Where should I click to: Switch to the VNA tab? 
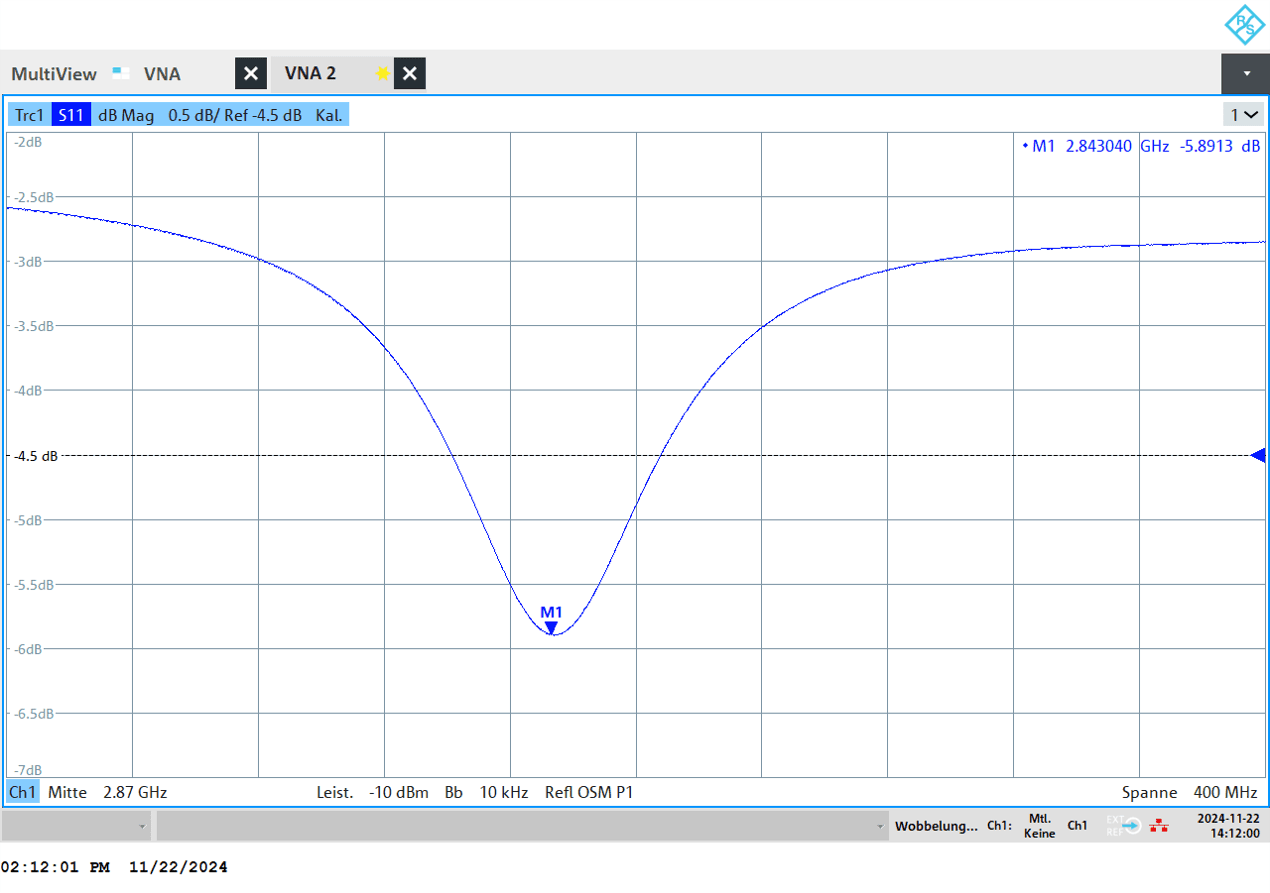tap(162, 74)
